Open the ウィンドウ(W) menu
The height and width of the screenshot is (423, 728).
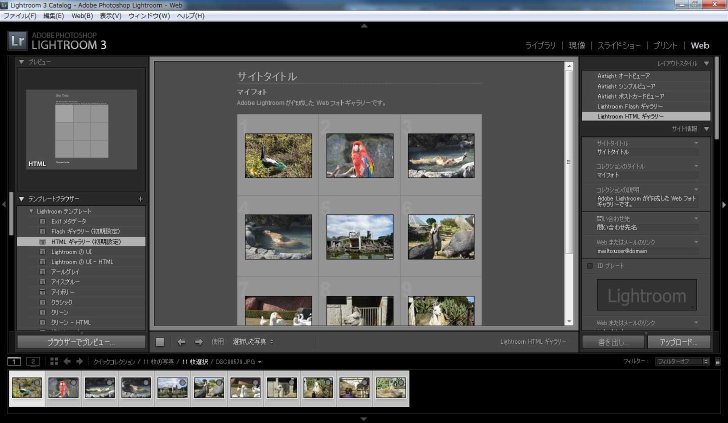pyautogui.click(x=149, y=16)
